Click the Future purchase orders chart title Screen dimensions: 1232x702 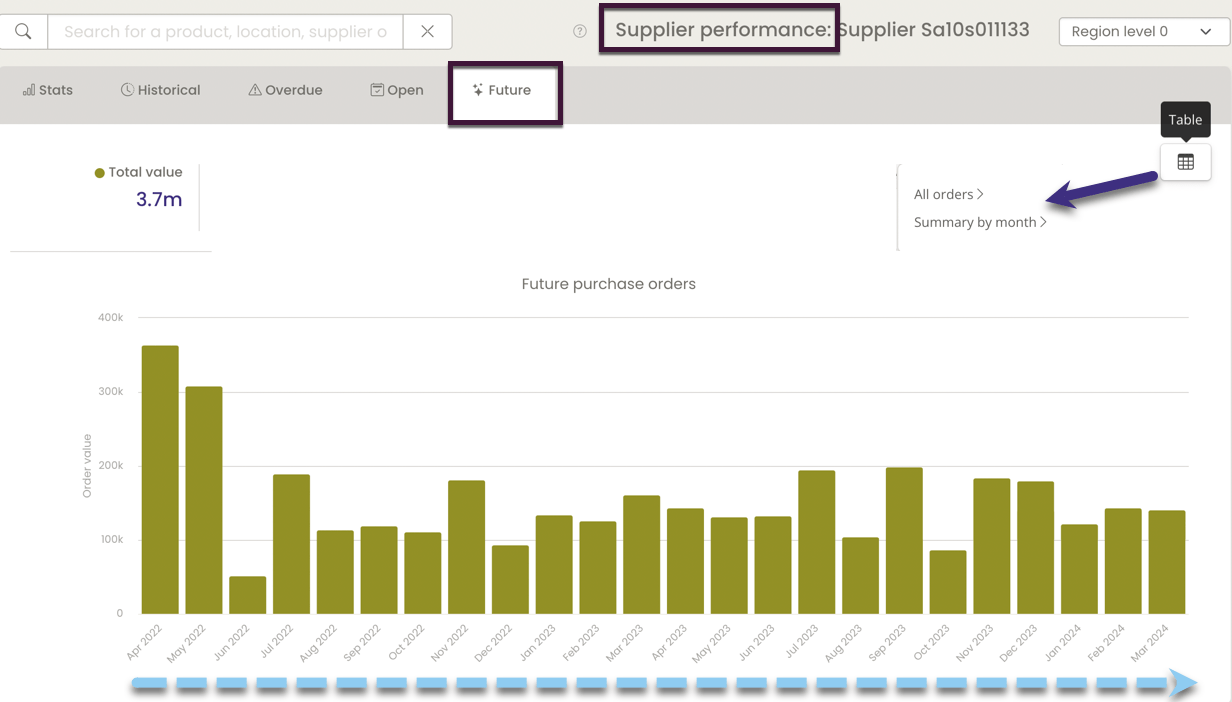609,284
